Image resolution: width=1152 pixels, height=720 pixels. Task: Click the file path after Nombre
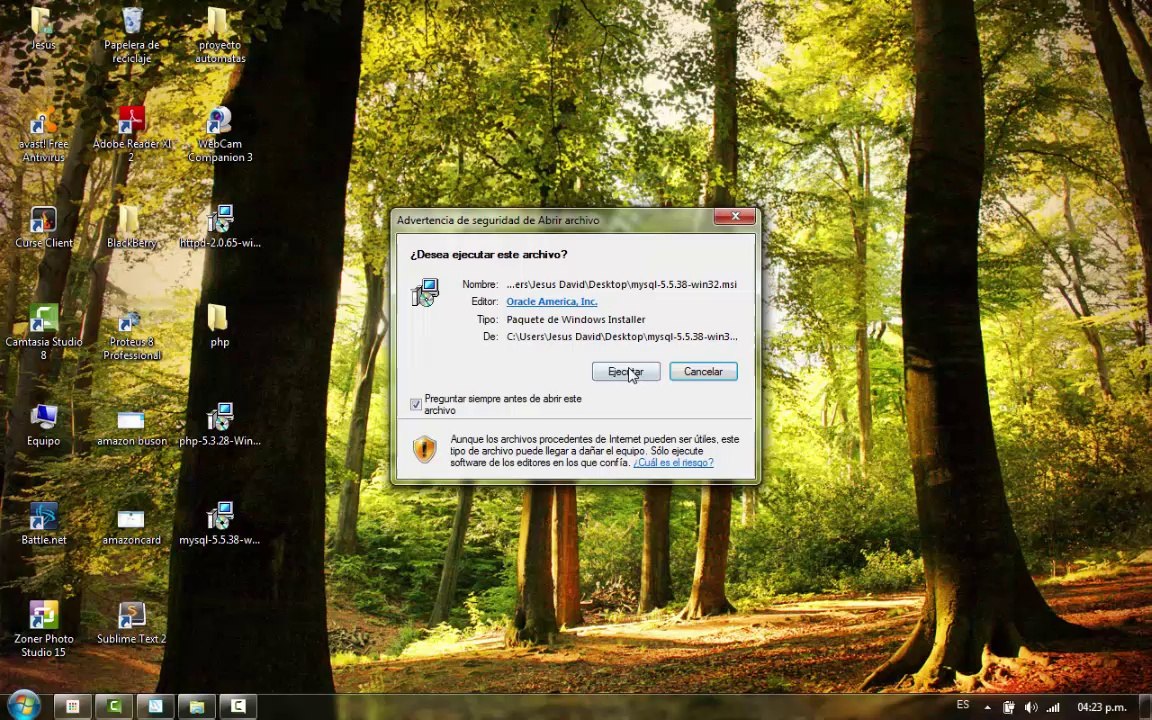click(x=622, y=284)
